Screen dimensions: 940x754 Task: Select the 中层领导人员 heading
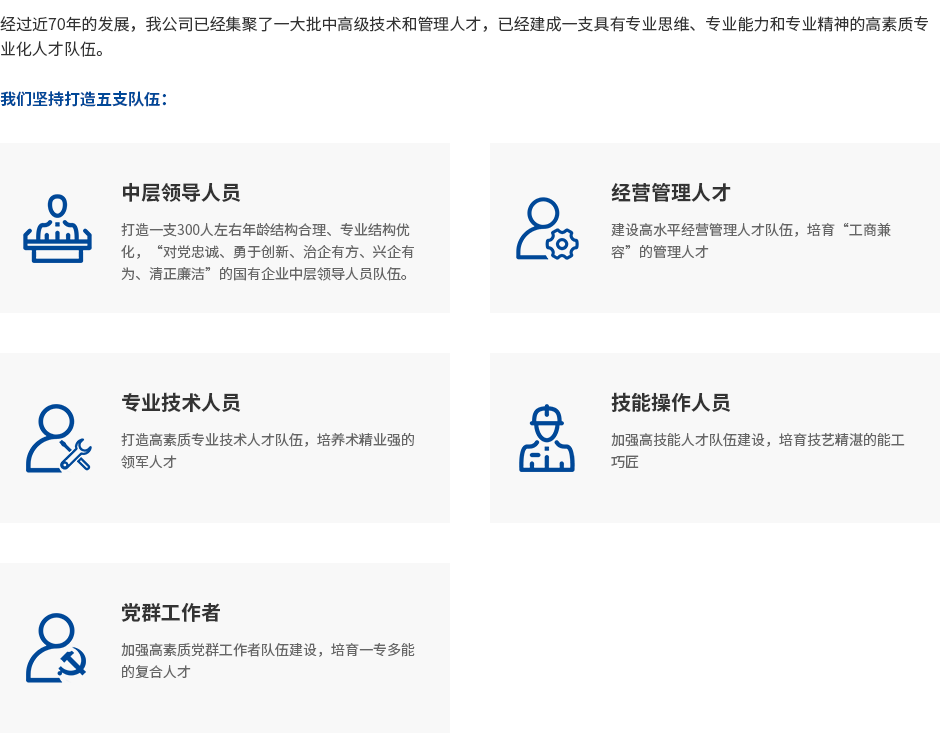click(181, 193)
